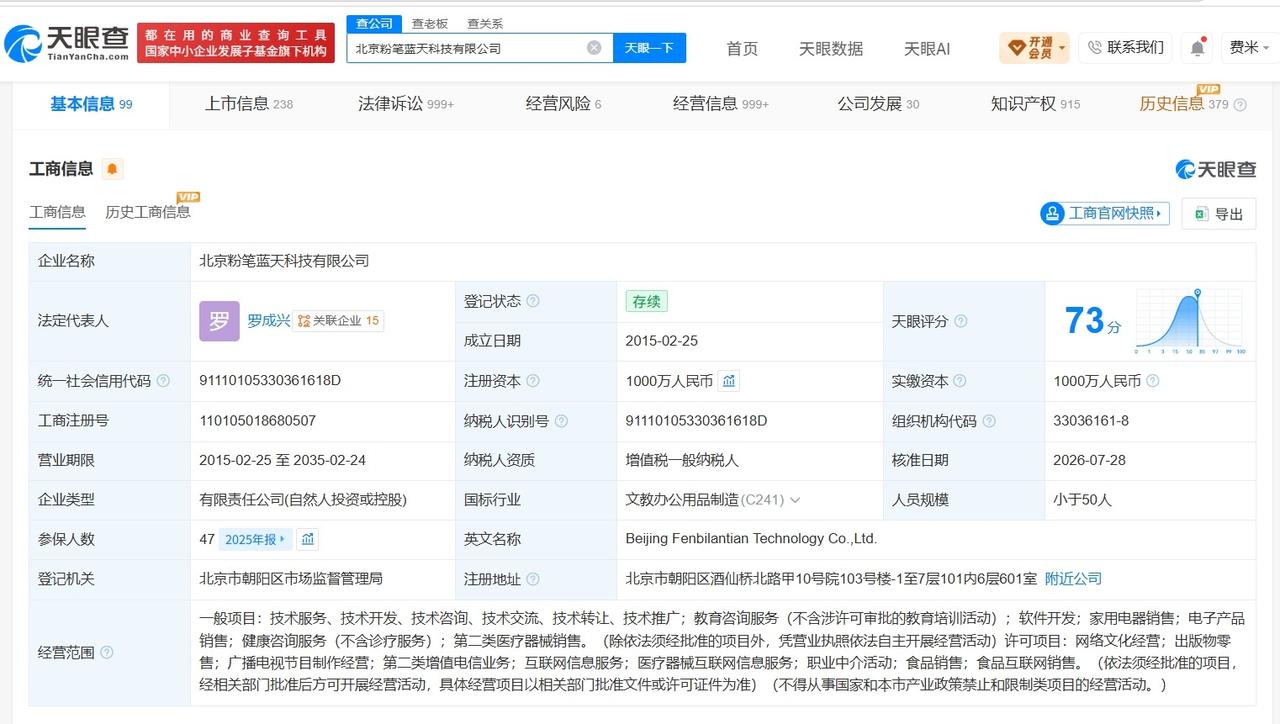Open notifications bell icon
This screenshot has height=724, width=1280.
(1197, 47)
